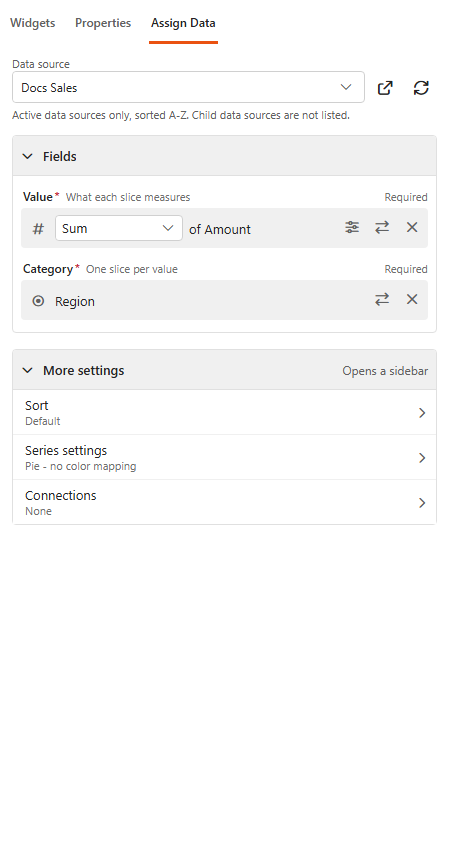This screenshot has height=846, width=449.
Task: Open the Sum aggregation dropdown
Action: (119, 228)
